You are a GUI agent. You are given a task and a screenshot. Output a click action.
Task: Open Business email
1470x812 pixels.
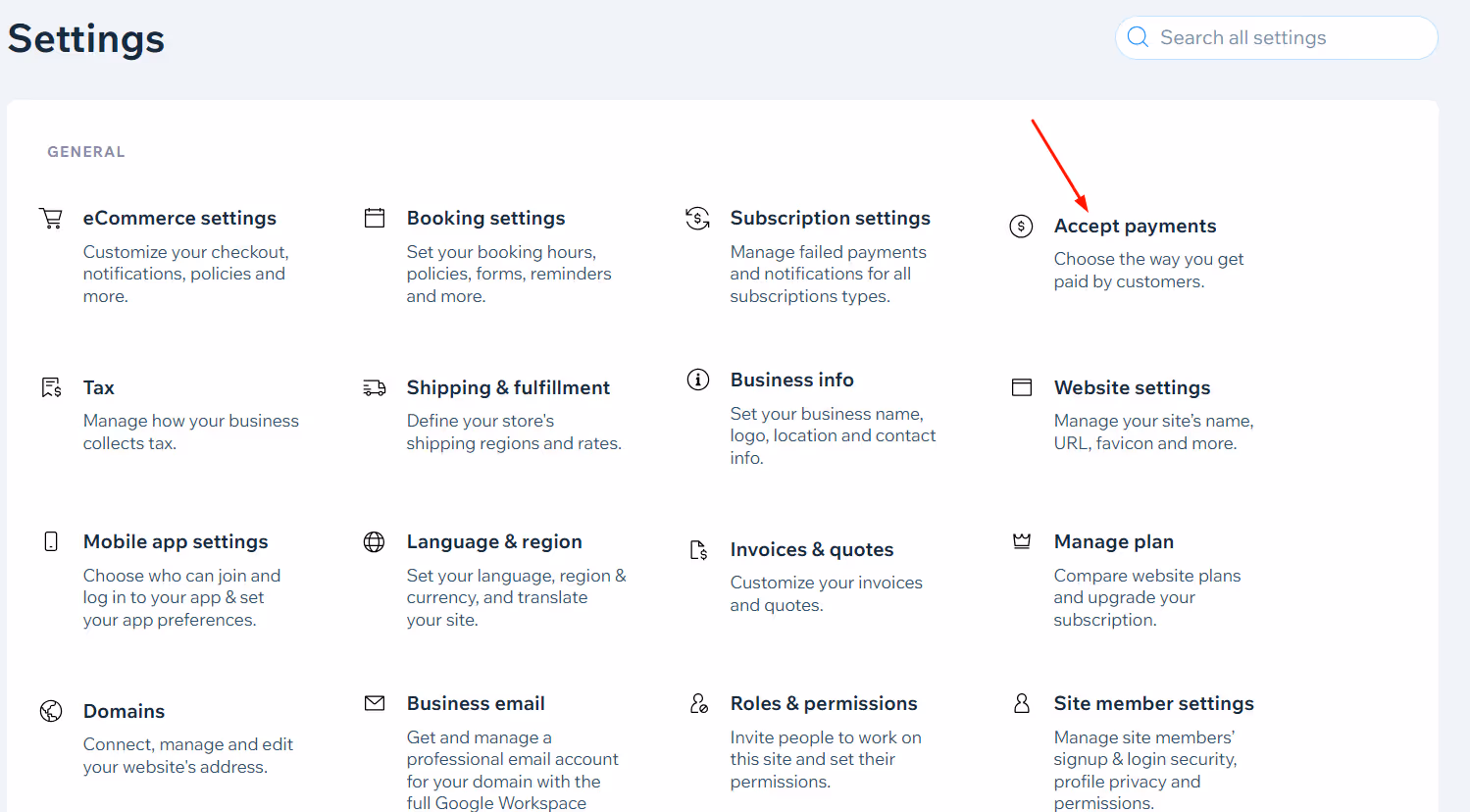pos(476,703)
